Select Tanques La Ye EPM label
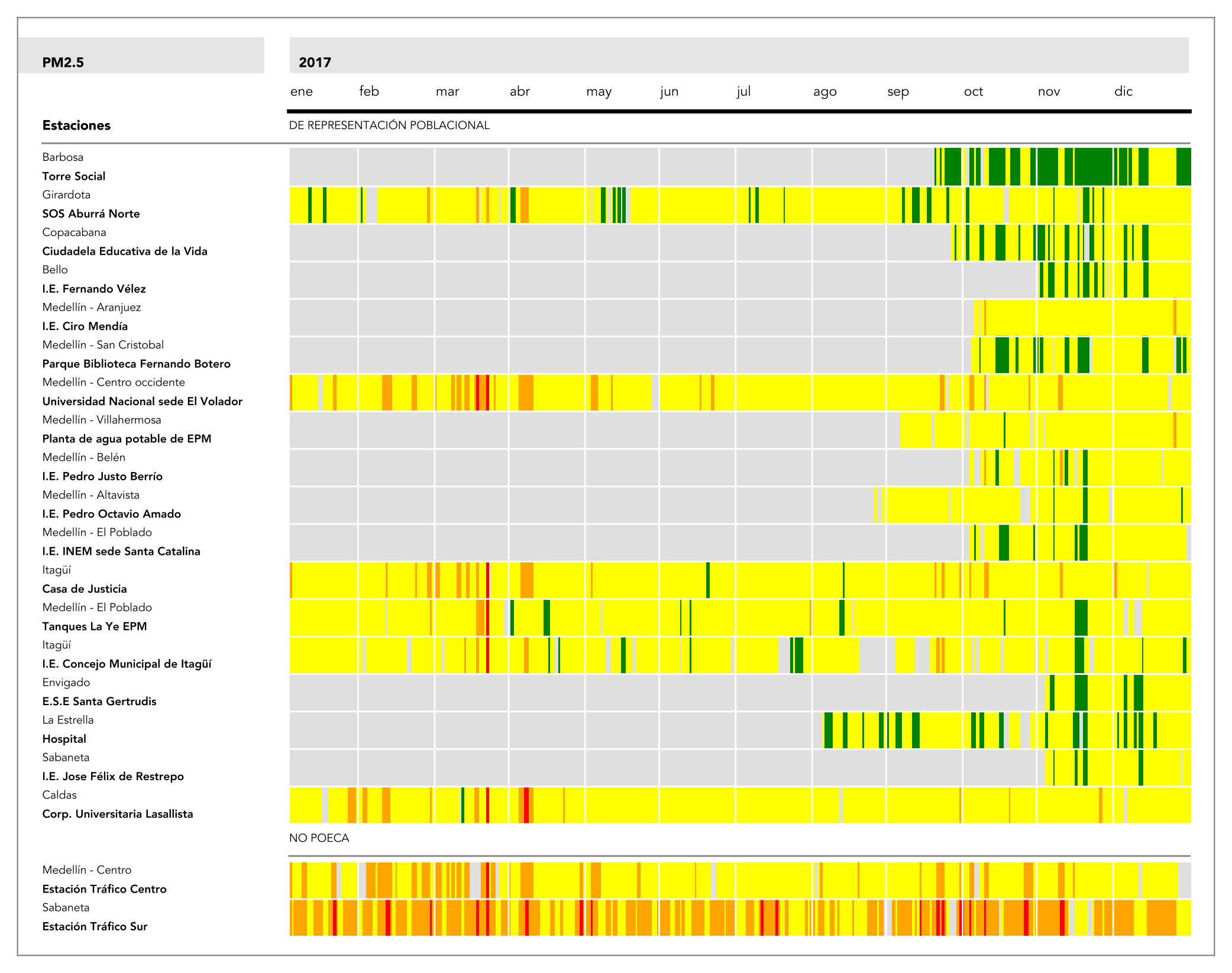This screenshot has height=973, width=1232. pos(94,626)
